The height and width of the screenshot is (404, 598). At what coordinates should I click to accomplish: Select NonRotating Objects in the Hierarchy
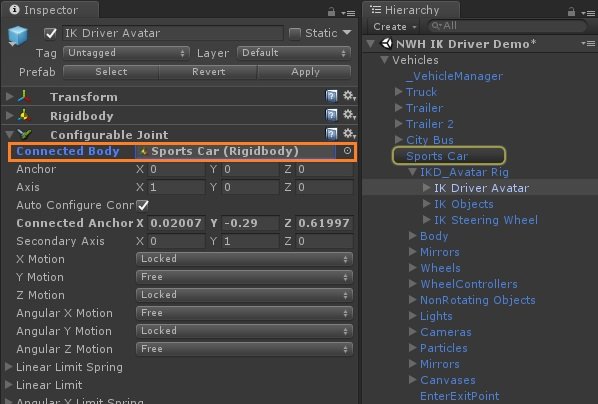(x=477, y=300)
